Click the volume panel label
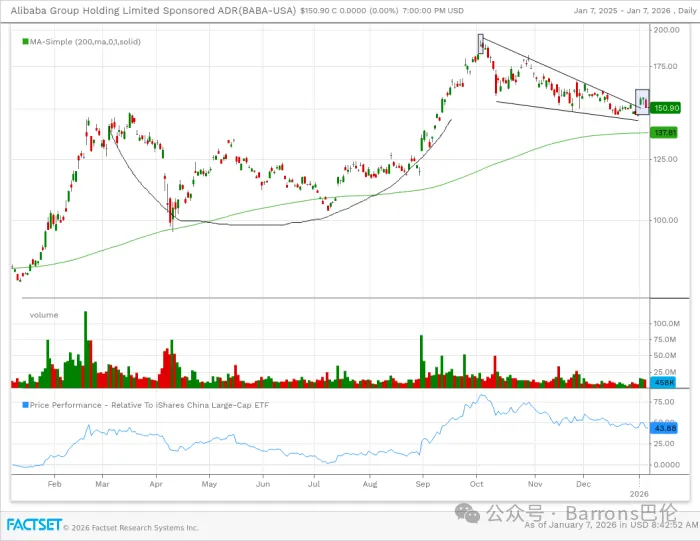 [x=44, y=315]
